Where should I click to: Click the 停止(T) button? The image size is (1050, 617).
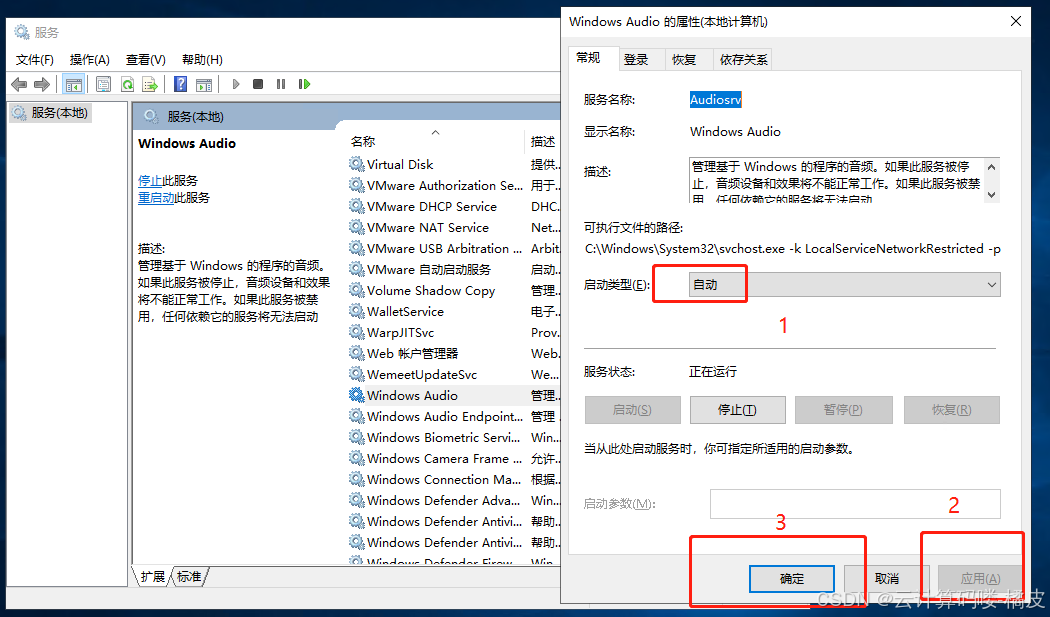click(737, 410)
